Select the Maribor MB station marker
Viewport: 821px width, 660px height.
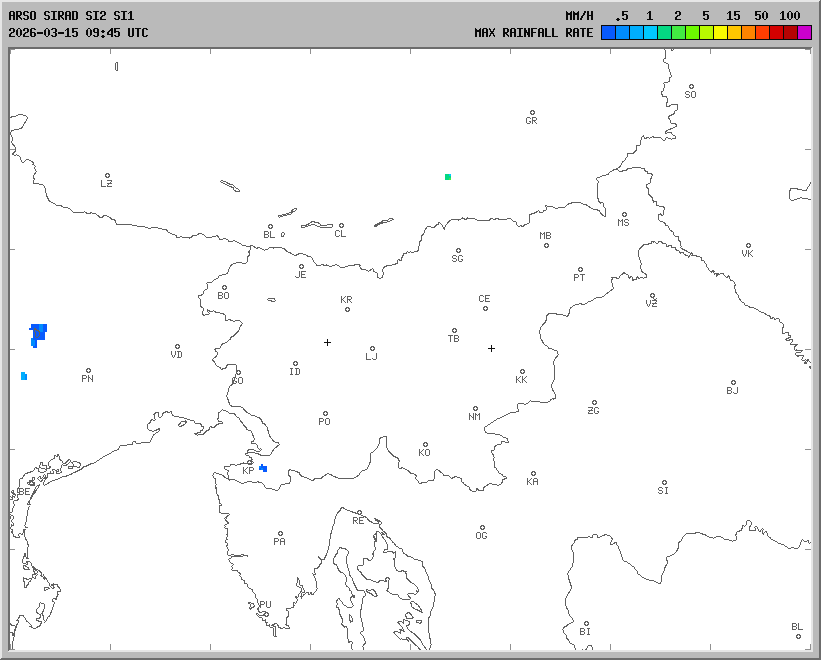tap(546, 245)
